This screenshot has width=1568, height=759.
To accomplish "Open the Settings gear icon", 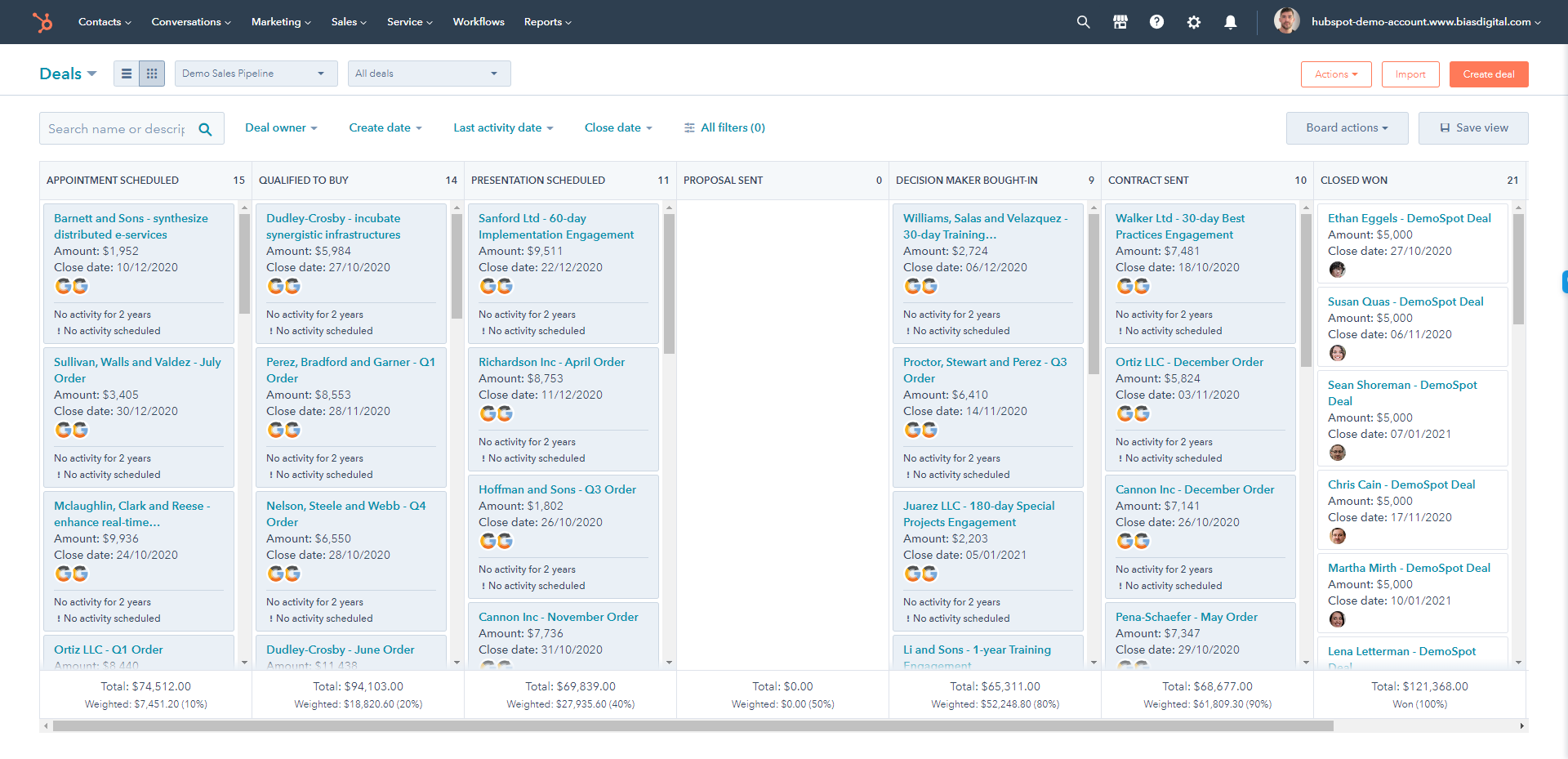I will click(x=1193, y=22).
